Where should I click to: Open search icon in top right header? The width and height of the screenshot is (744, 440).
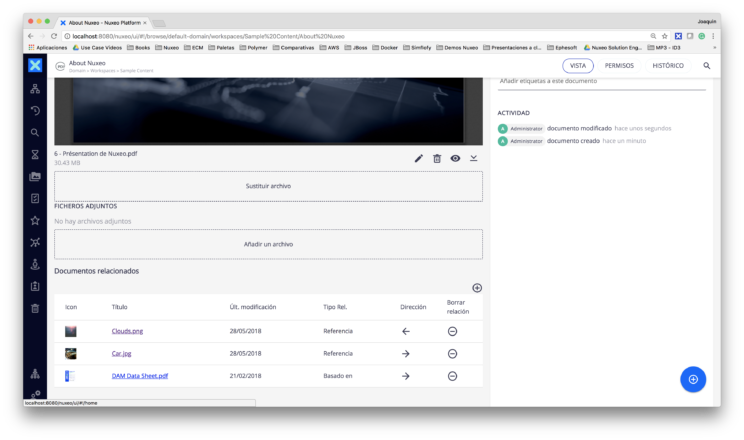(x=707, y=66)
